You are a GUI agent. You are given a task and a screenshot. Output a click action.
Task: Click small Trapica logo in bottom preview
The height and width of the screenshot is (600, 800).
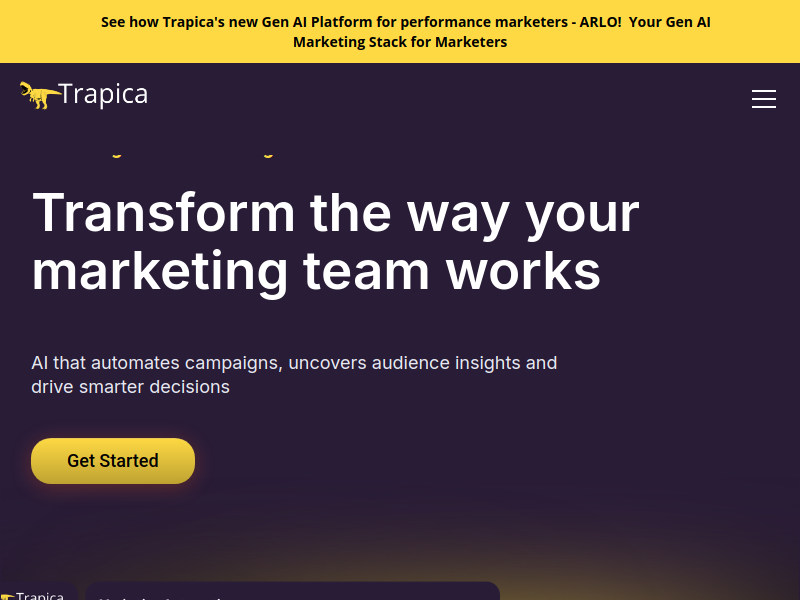(x=34, y=596)
